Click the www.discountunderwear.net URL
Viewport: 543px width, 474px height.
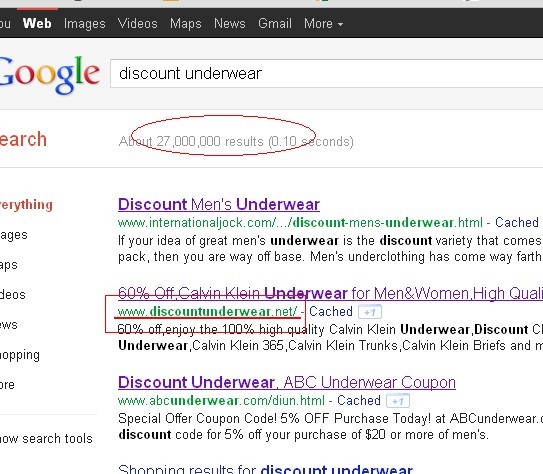[207, 311]
